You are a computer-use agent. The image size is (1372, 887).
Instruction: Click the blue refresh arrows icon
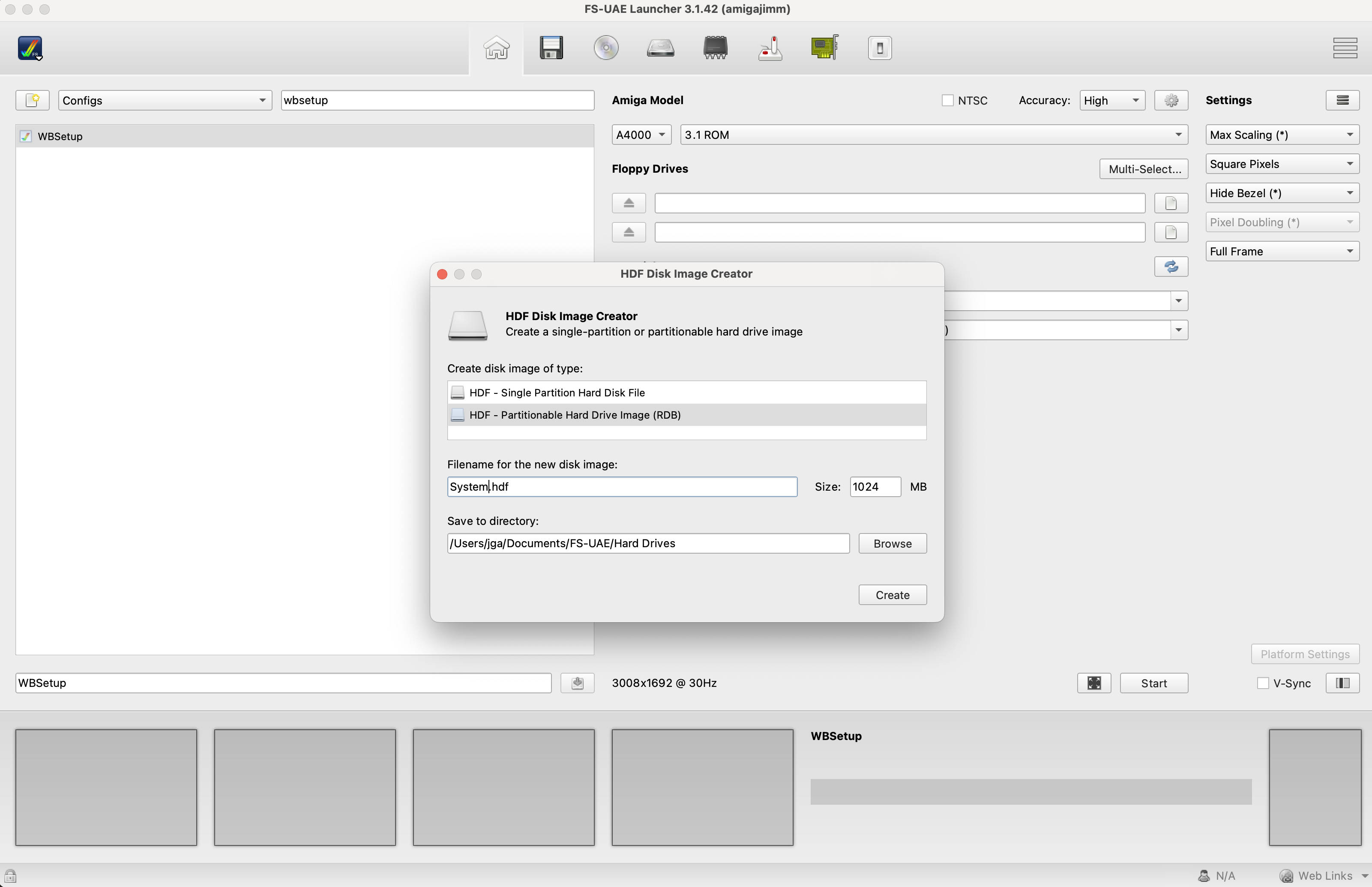(1171, 267)
